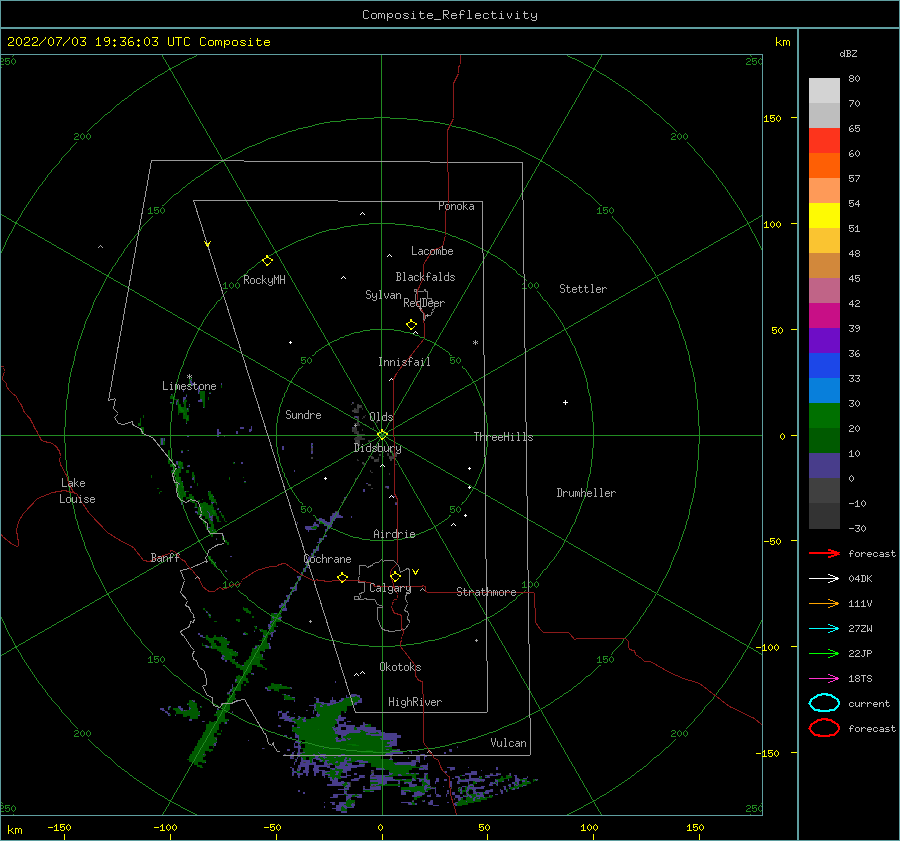
Task: Click the 04DK legend label
Action: pos(860,579)
